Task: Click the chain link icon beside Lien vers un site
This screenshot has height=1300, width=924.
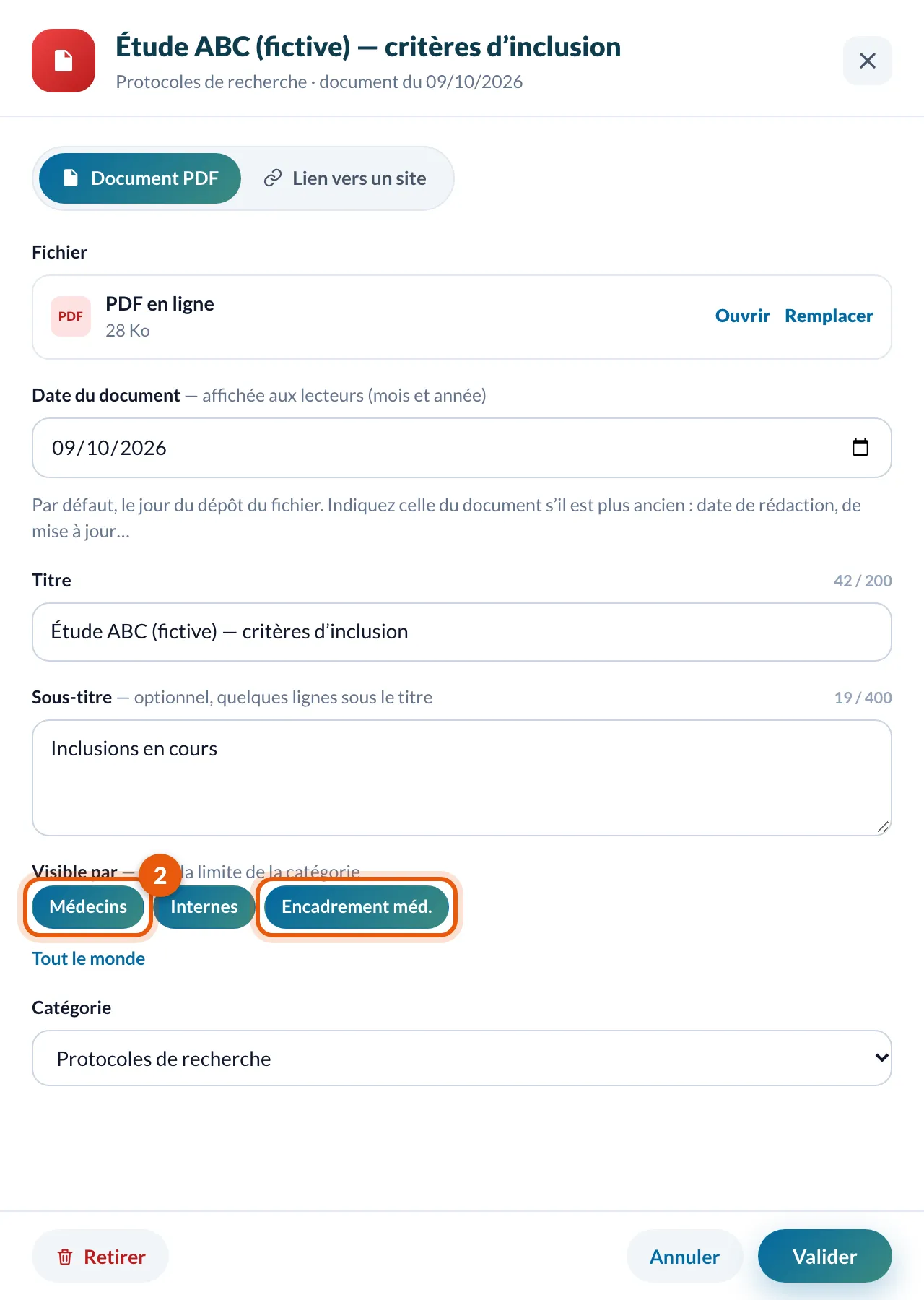Action: pos(272,178)
